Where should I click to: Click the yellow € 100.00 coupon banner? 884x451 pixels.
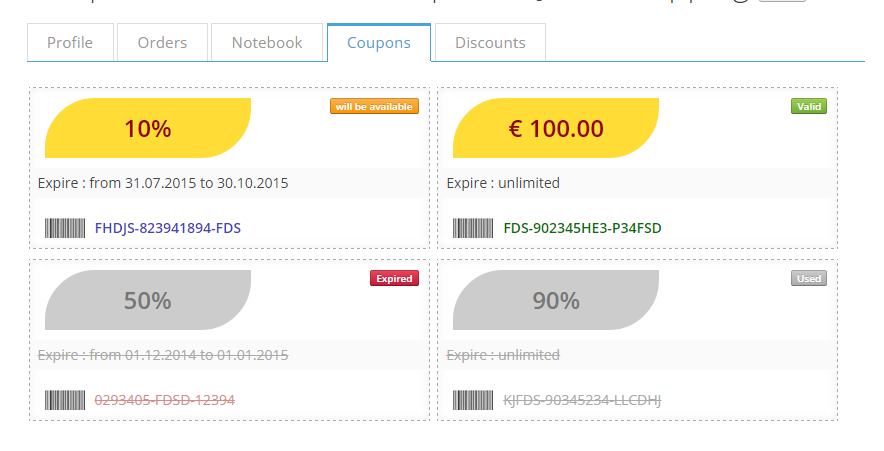556,128
